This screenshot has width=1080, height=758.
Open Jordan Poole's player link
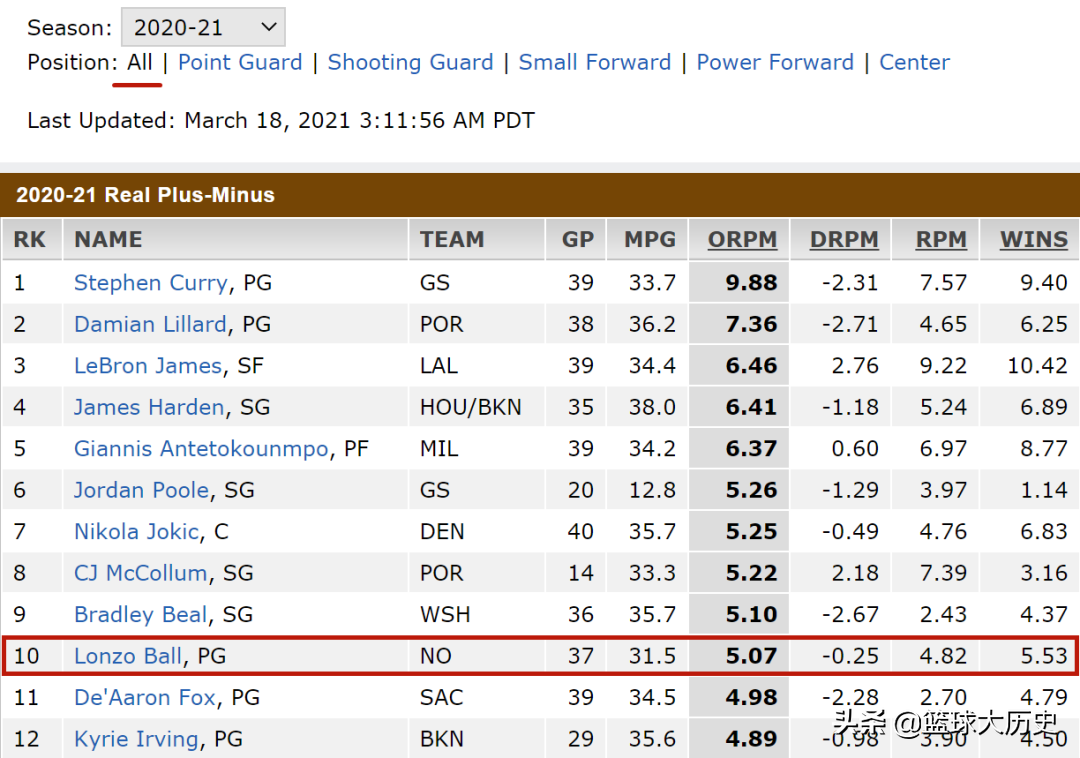pos(141,490)
